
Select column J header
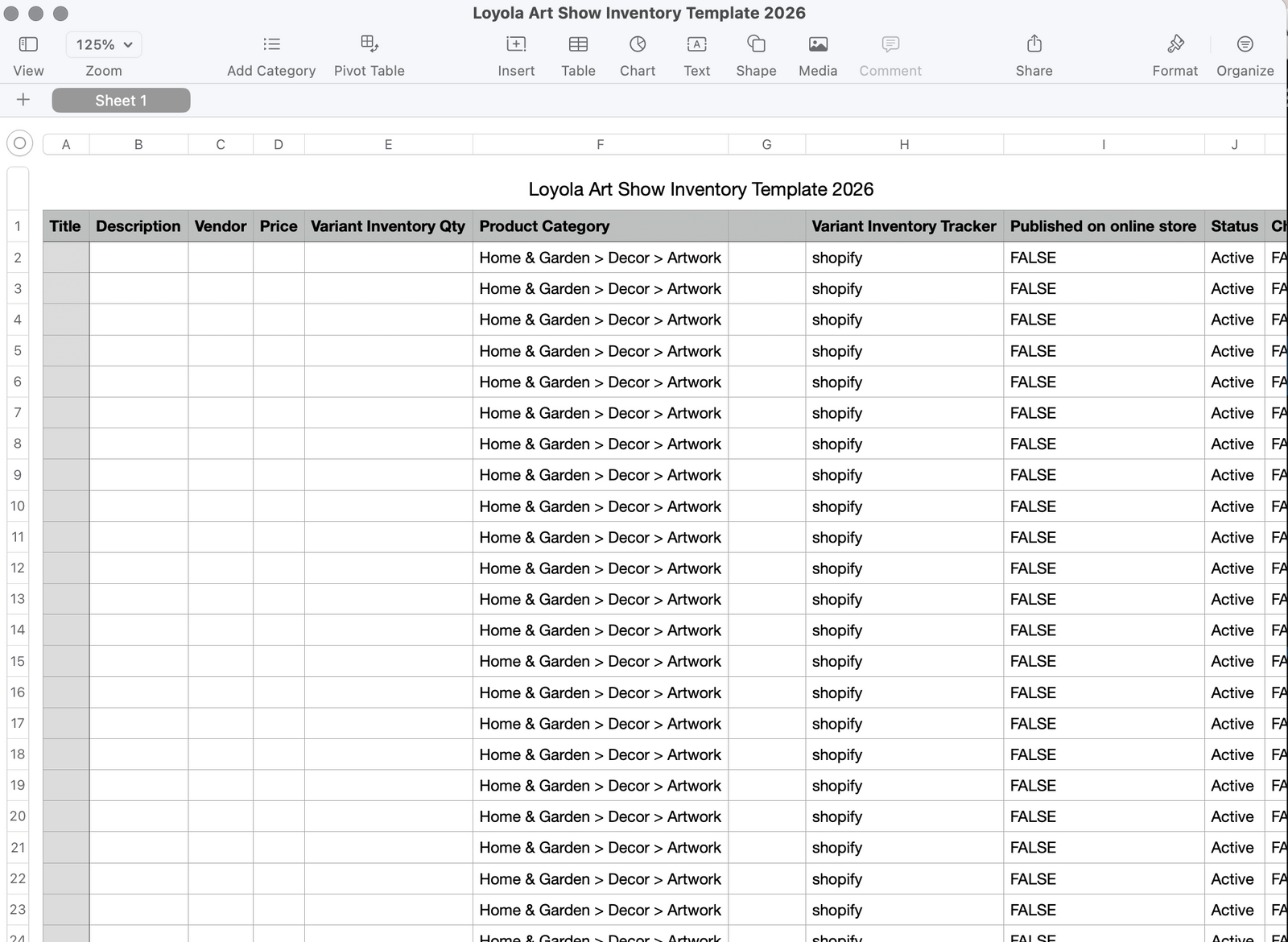coord(1234,145)
